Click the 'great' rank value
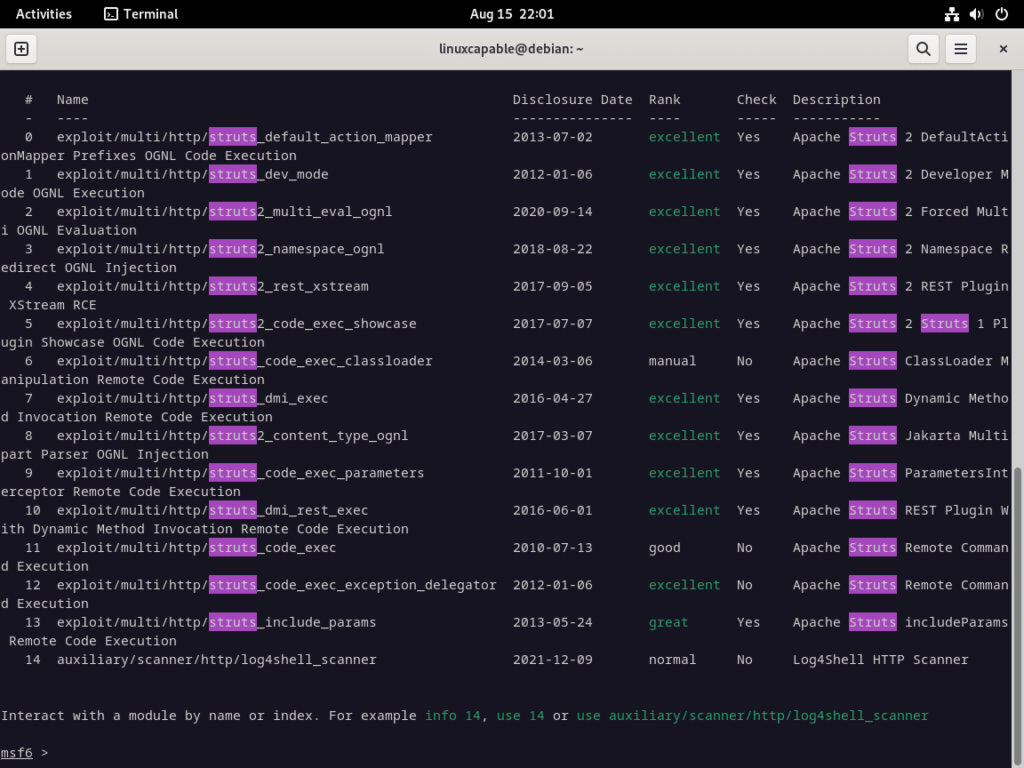The image size is (1024, 768). coord(668,622)
